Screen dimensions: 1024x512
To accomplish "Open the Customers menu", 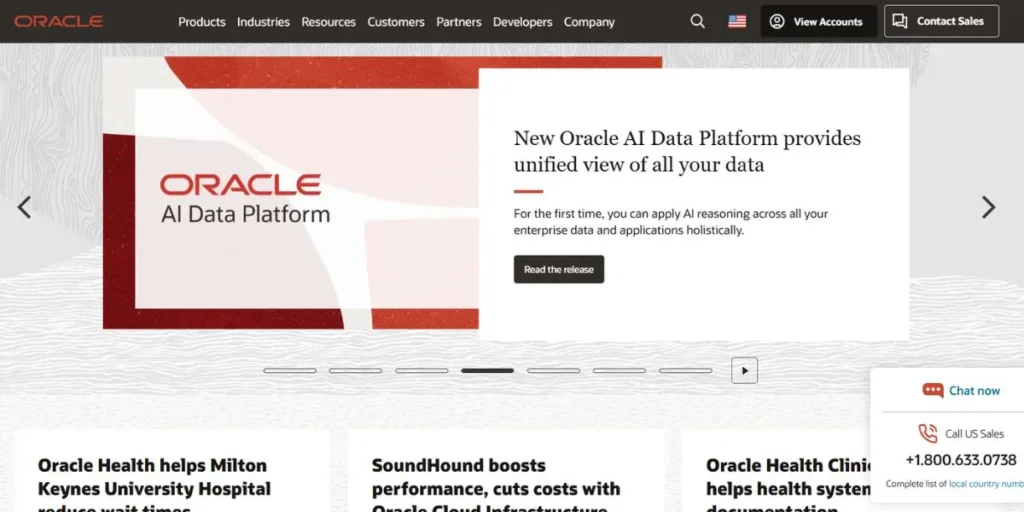I will click(x=396, y=22).
